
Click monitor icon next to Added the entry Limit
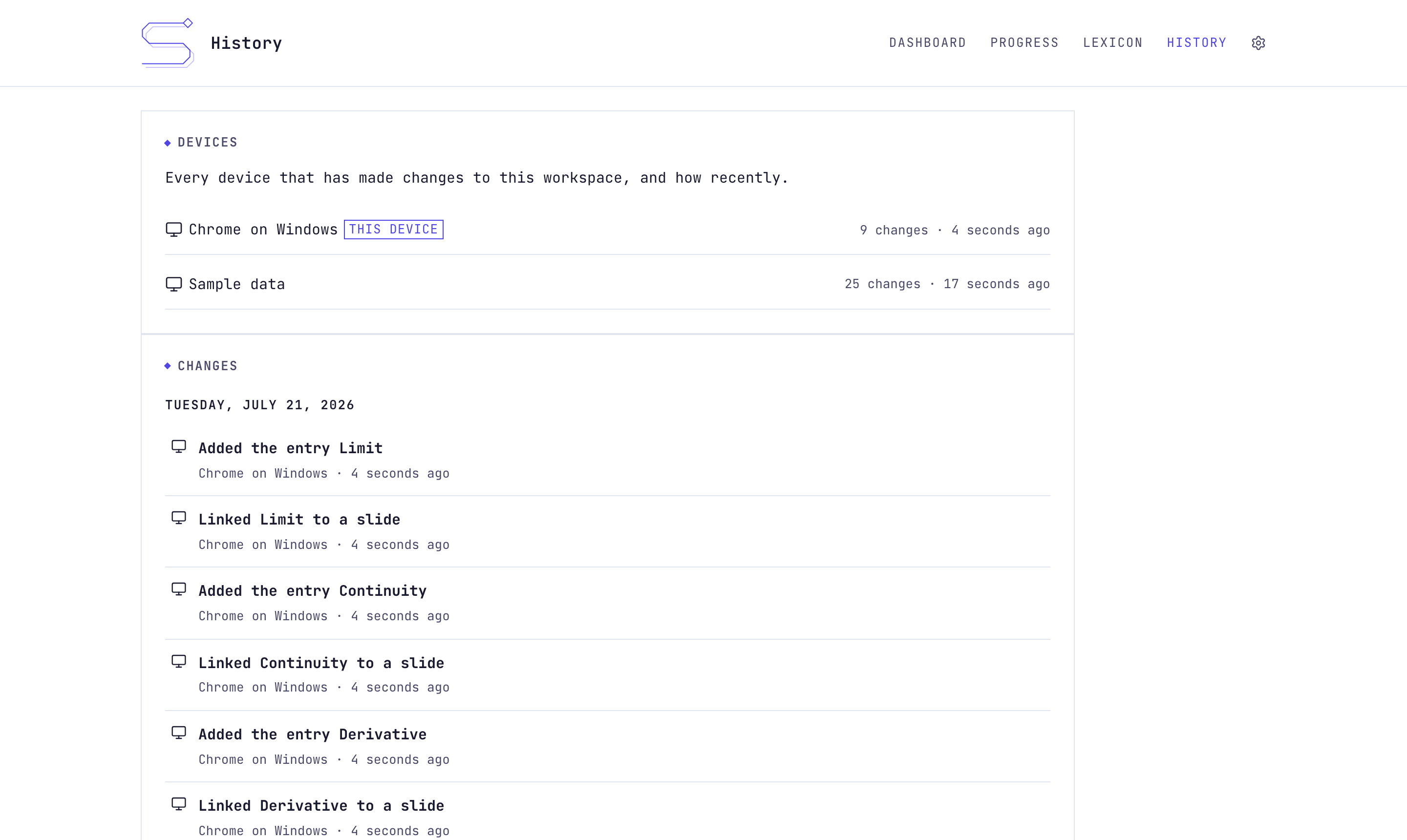coord(179,447)
